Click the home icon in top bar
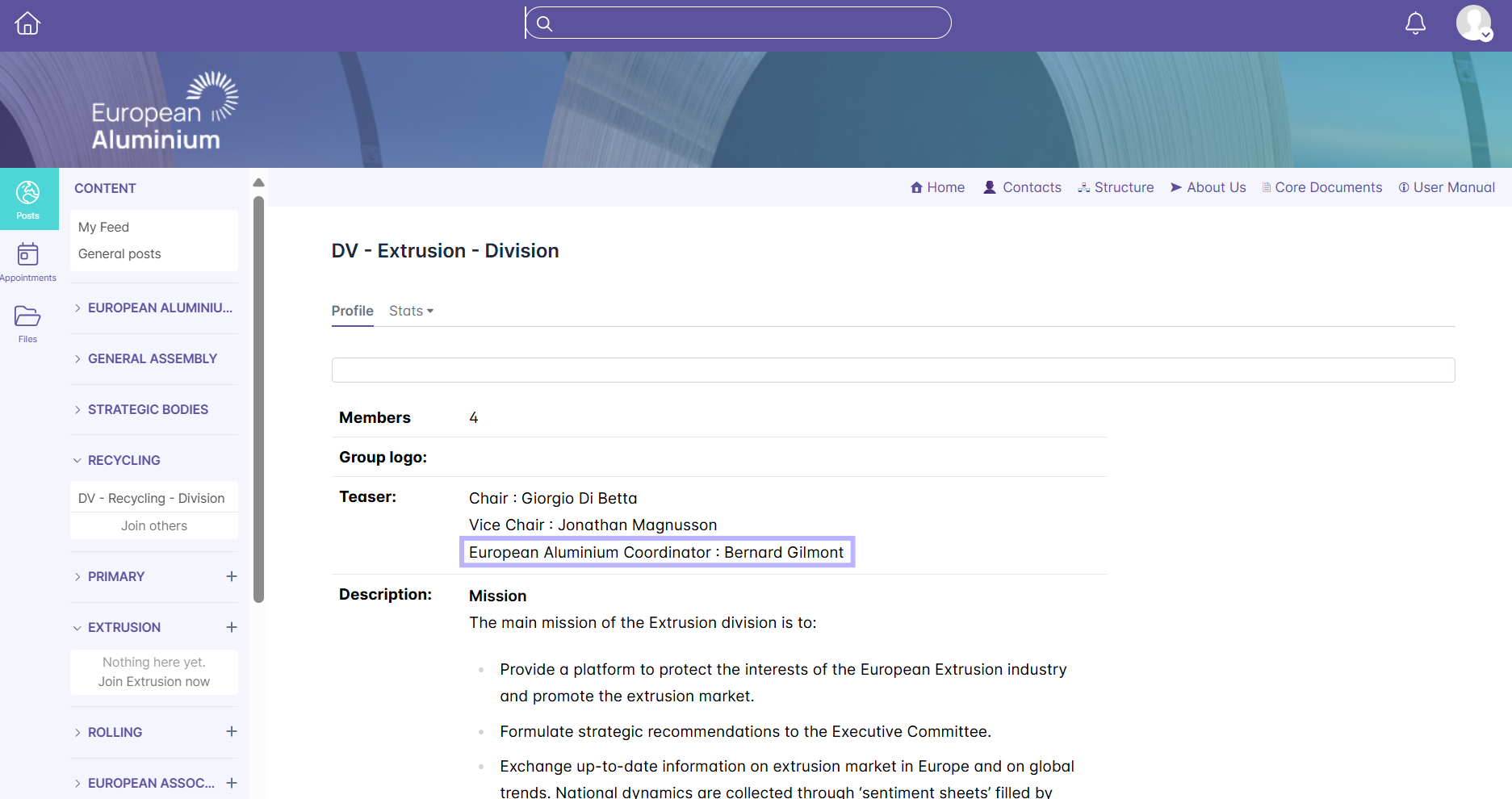Screen dimensions: 1512x799 [27, 23]
